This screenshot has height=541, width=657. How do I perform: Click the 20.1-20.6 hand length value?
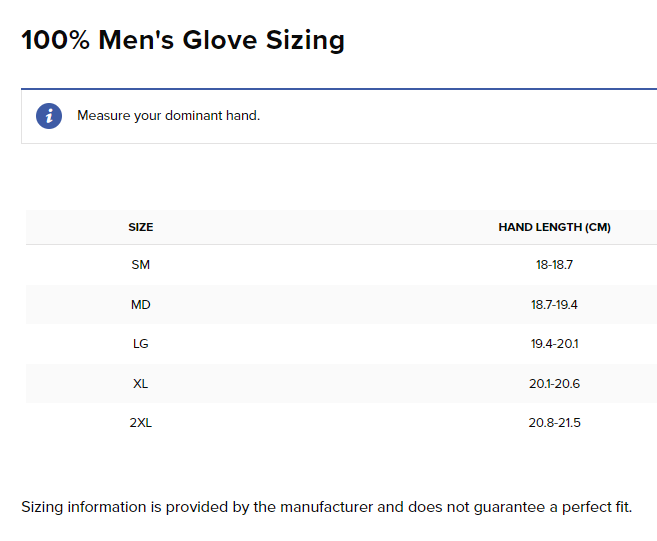point(554,383)
